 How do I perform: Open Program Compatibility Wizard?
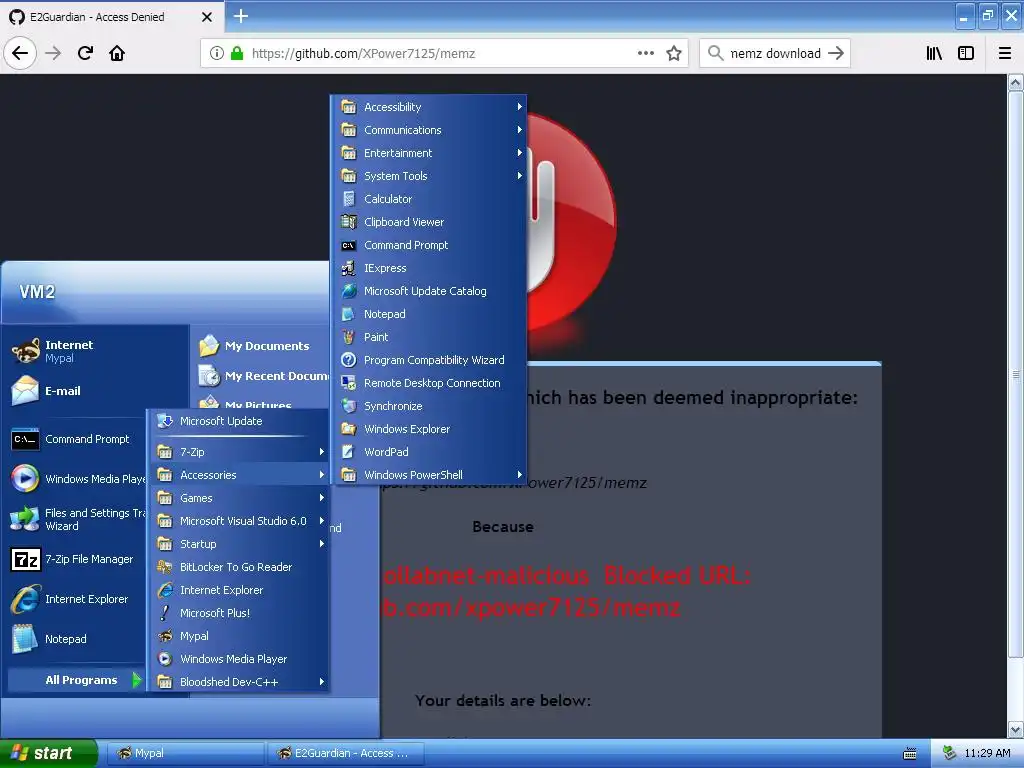tap(429, 360)
